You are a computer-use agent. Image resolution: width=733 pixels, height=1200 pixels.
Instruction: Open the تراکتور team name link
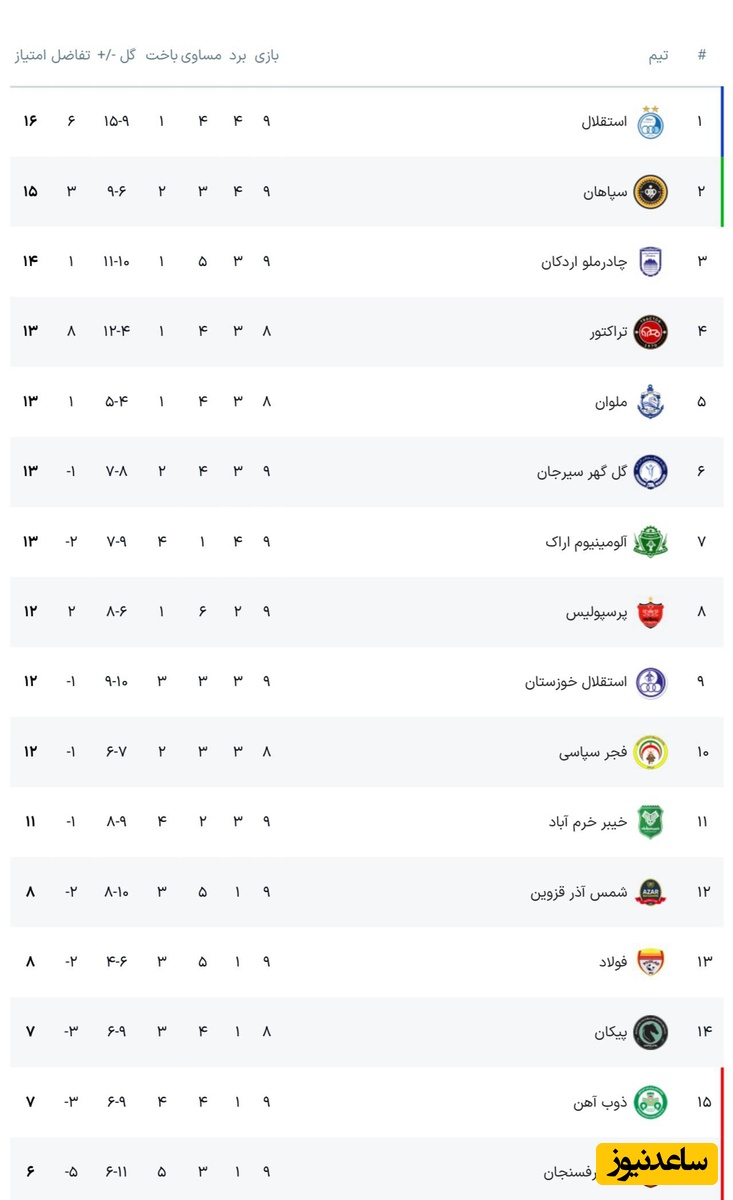[608, 332]
